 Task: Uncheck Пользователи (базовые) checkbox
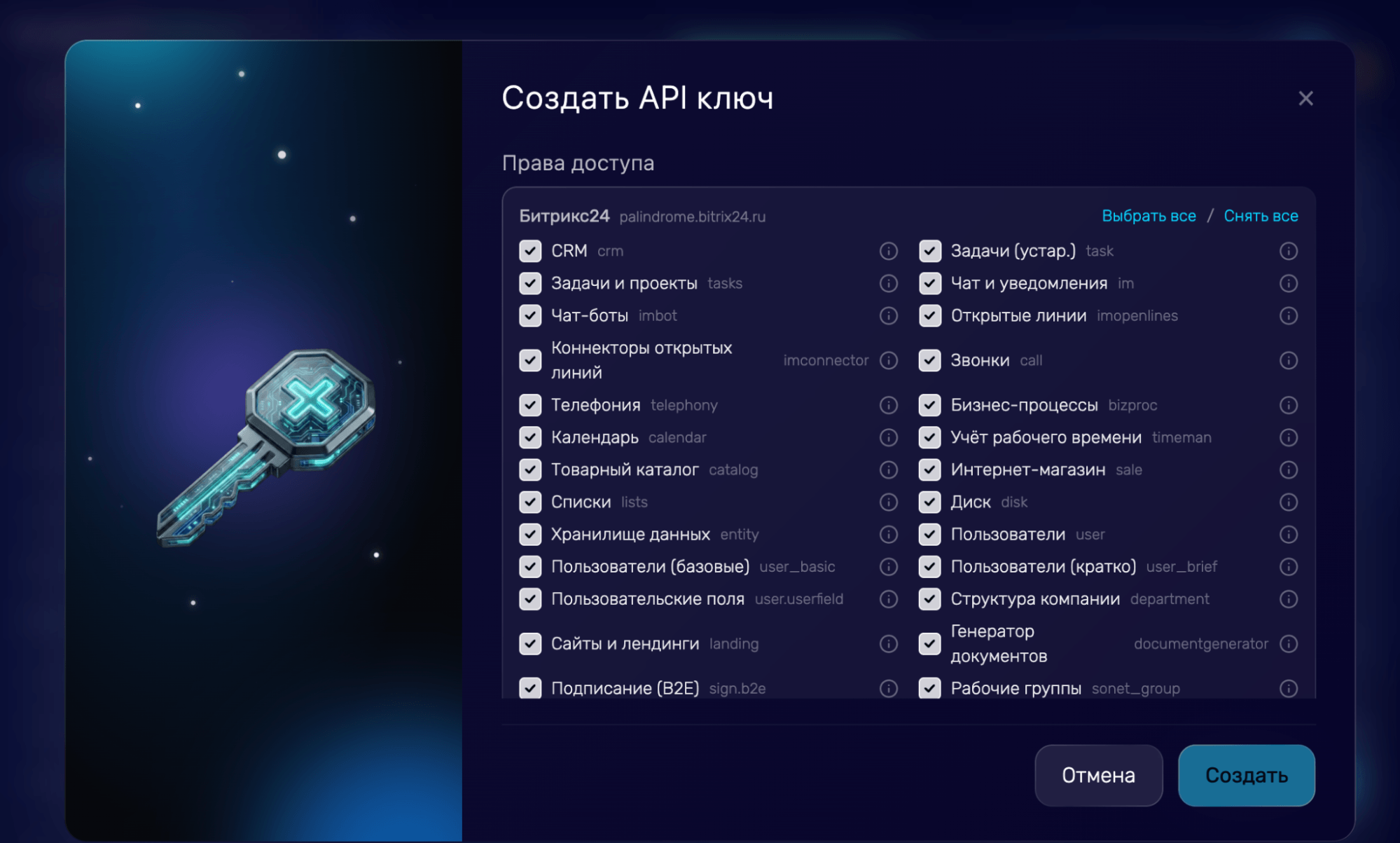530,566
